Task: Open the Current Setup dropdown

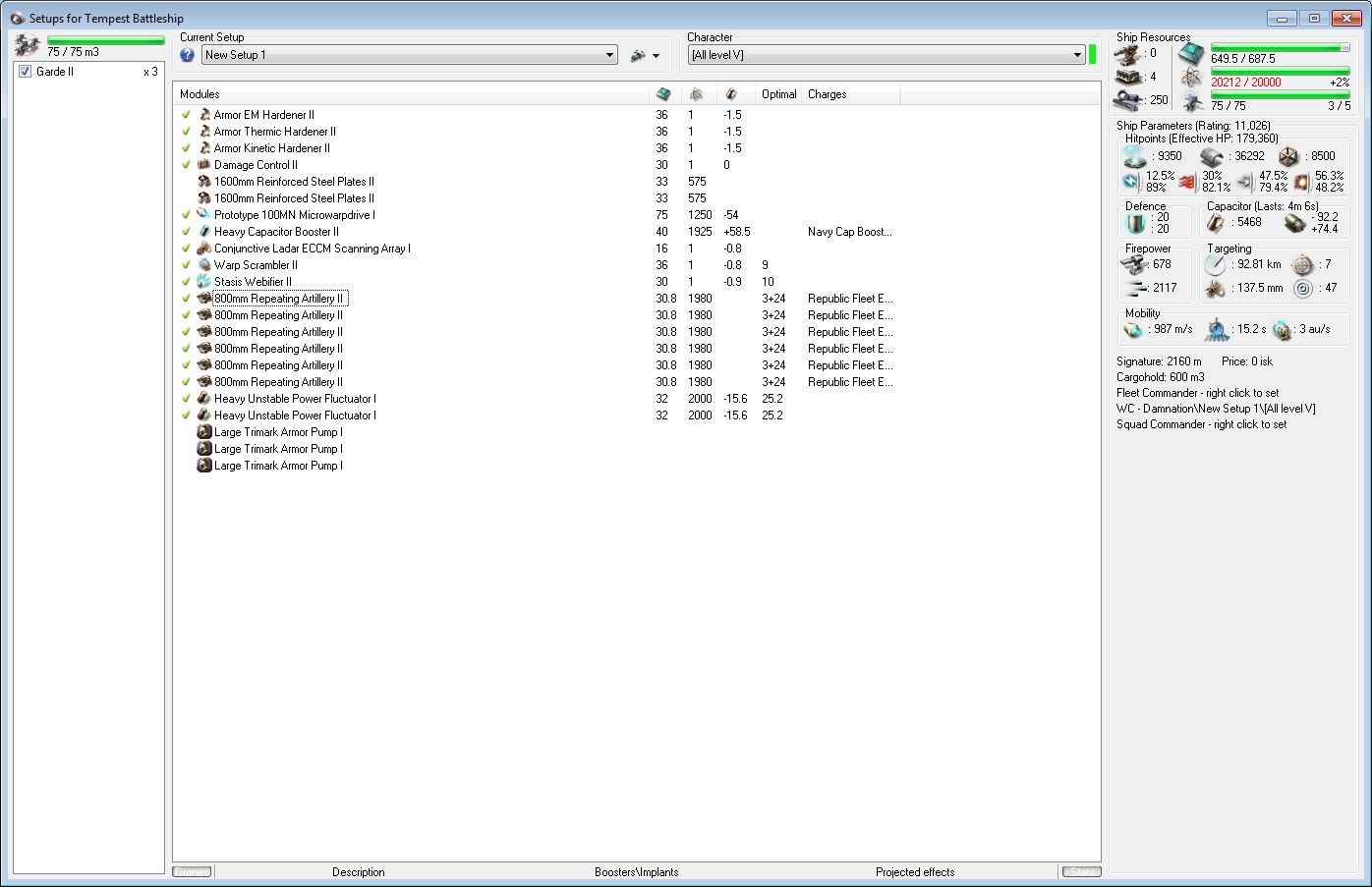Action: click(409, 55)
